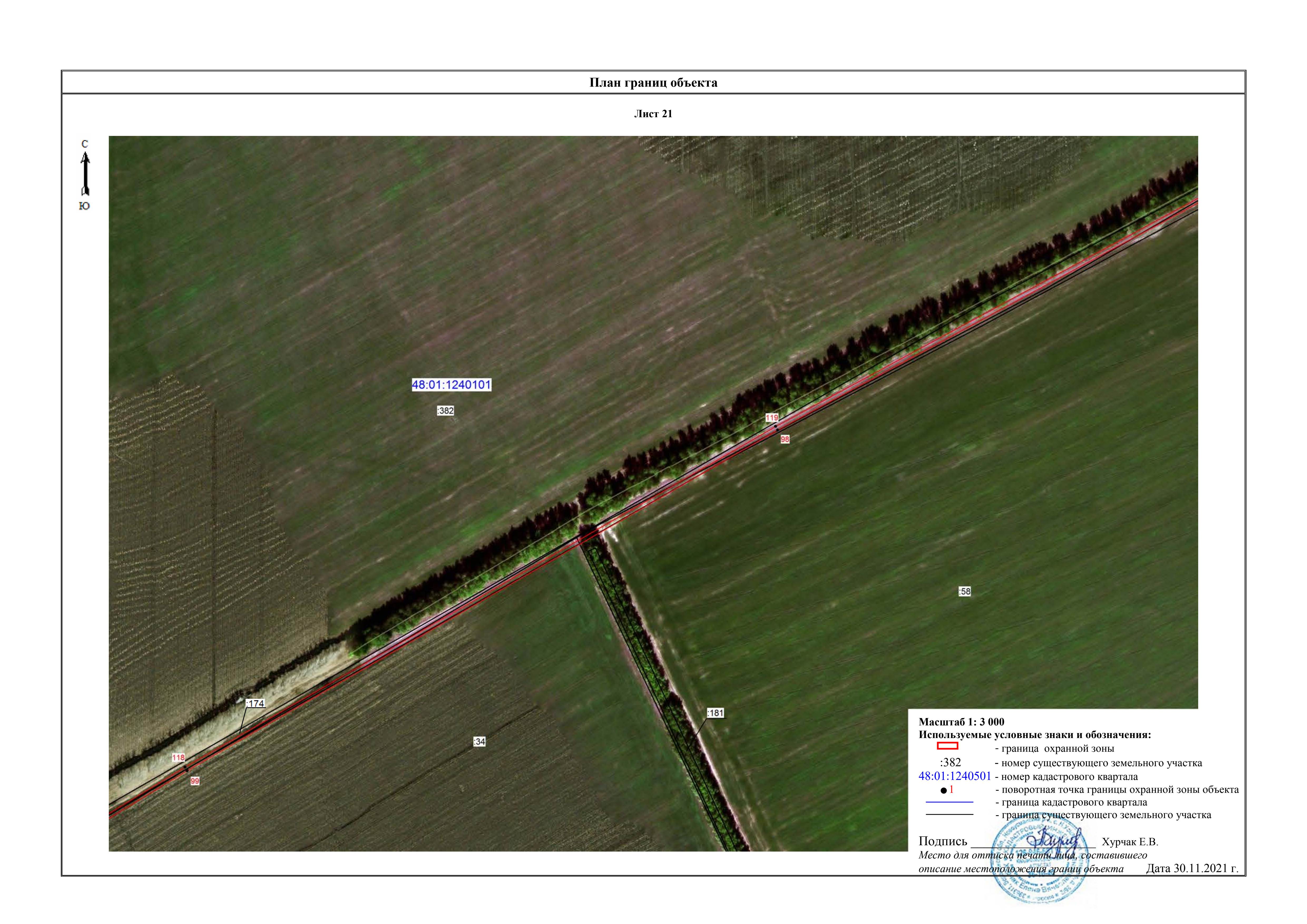Viewport: 1307px width, 924px height.
Task: Click the black parcel boundary line sample
Action: click(x=949, y=815)
